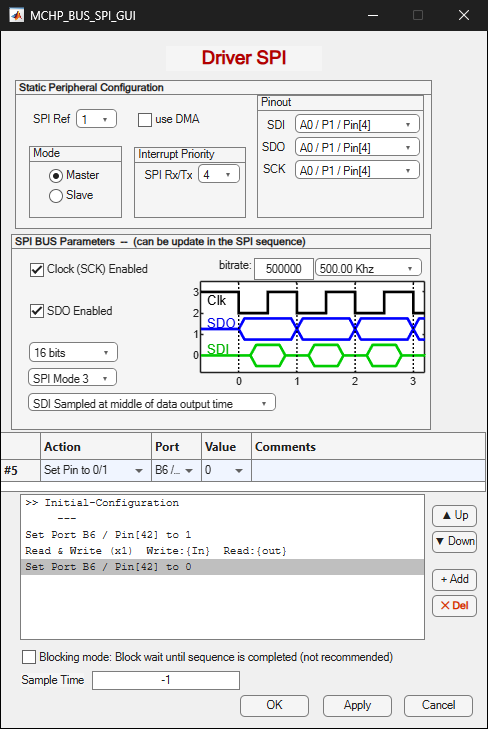This screenshot has height=729, width=488.
Task: Click the bitrate input field
Action: pos(284,269)
